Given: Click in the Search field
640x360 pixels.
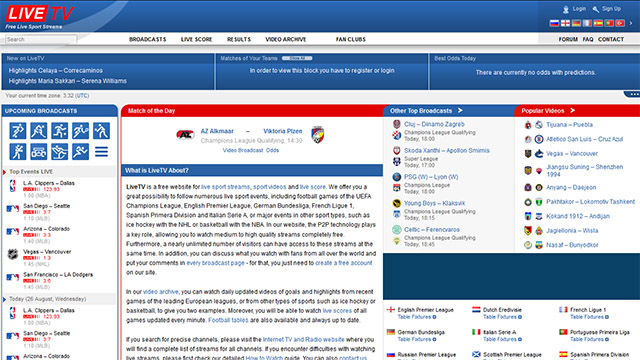Looking at the screenshot, I should tap(41, 40).
